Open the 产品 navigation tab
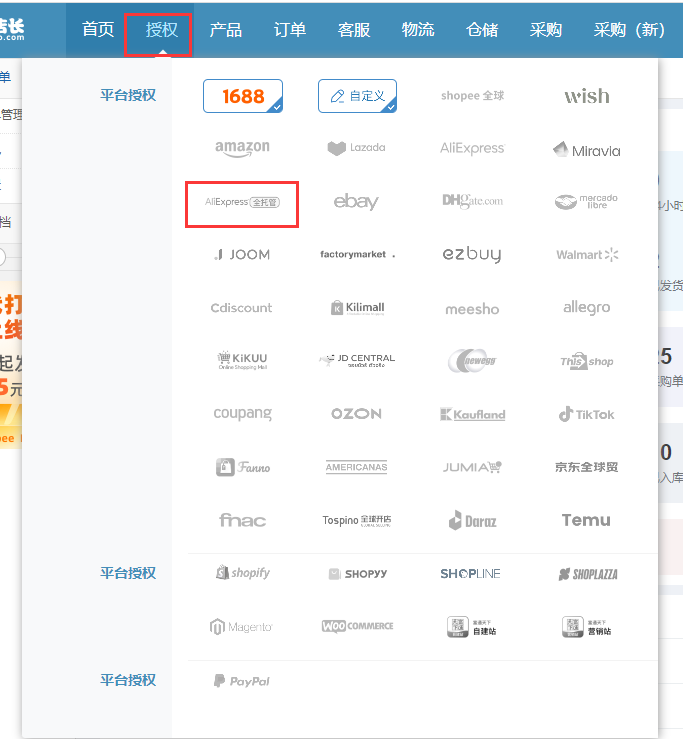 pyautogui.click(x=226, y=30)
